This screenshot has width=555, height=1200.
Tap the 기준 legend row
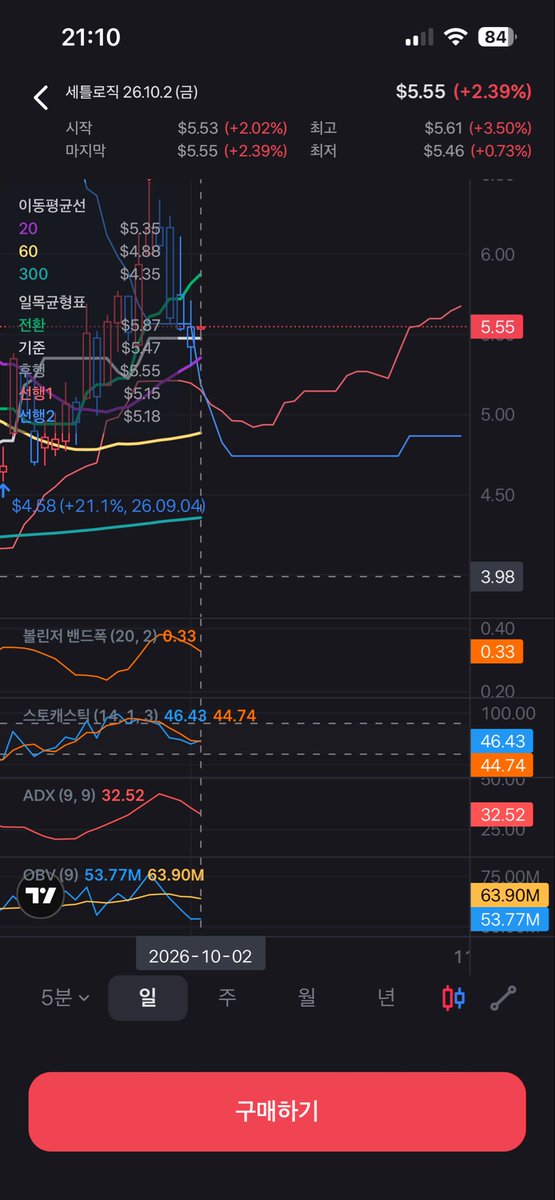89,348
